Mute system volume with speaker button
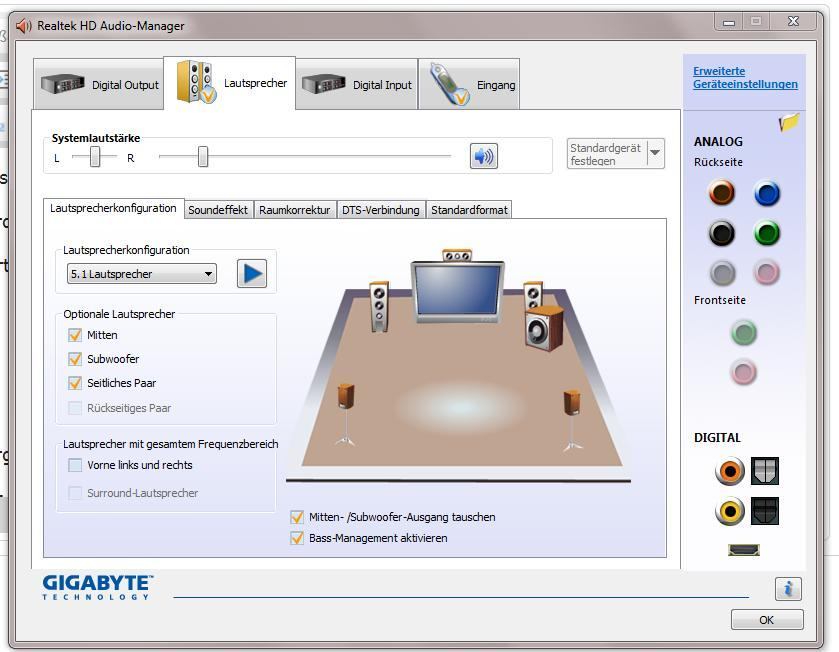This screenshot has height=652, width=839. coord(484,156)
